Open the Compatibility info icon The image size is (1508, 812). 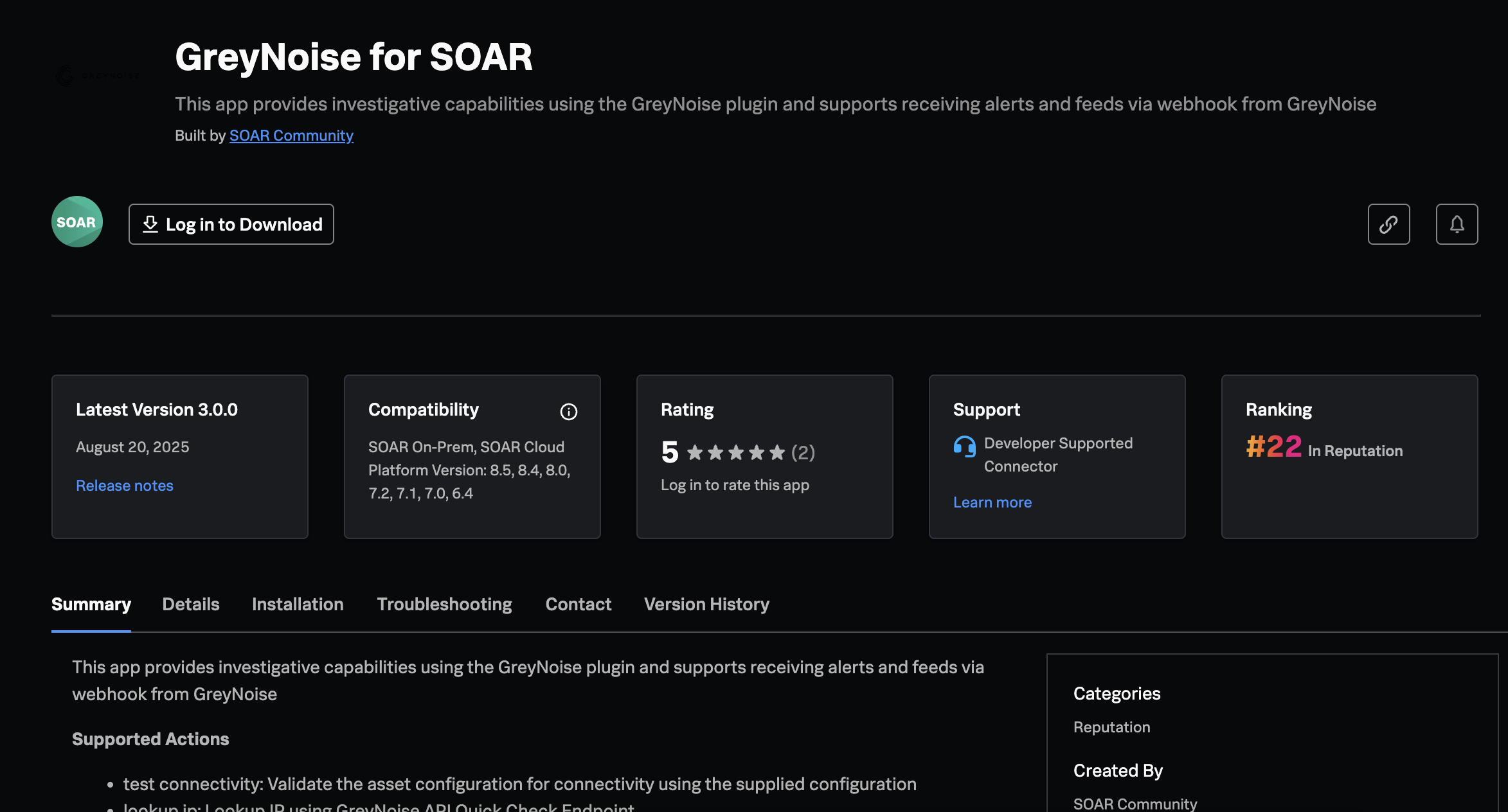pos(569,411)
